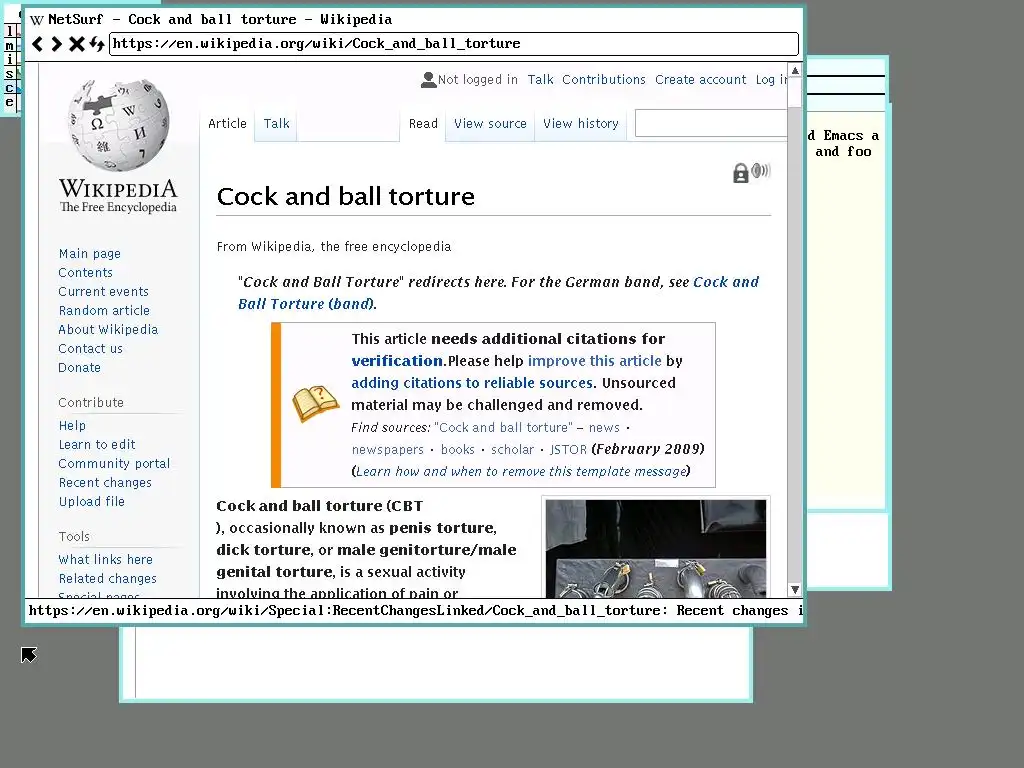The height and width of the screenshot is (768, 1024).
Task: Open the user Talk link at top
Action: point(540,80)
